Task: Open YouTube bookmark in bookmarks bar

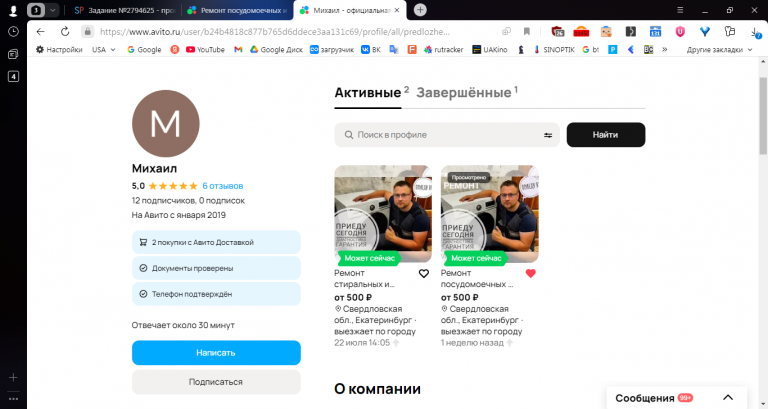Action: (205, 49)
